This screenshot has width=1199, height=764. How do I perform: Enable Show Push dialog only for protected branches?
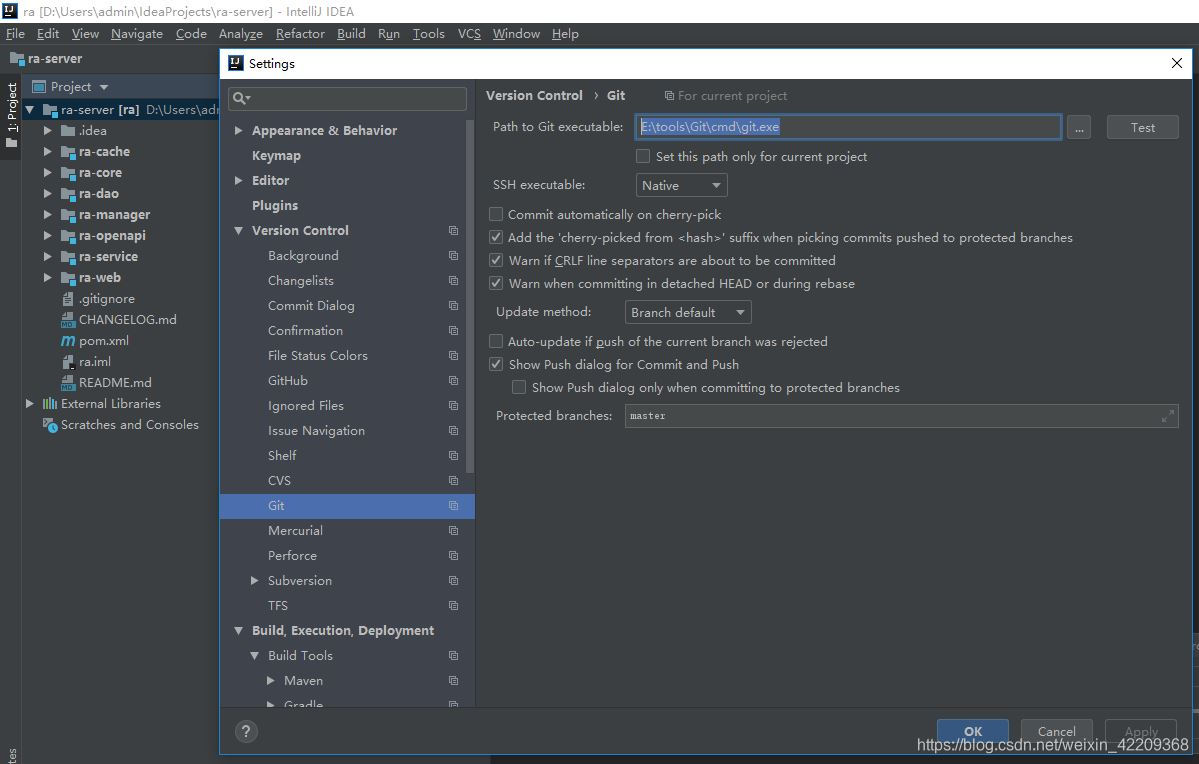coord(519,387)
